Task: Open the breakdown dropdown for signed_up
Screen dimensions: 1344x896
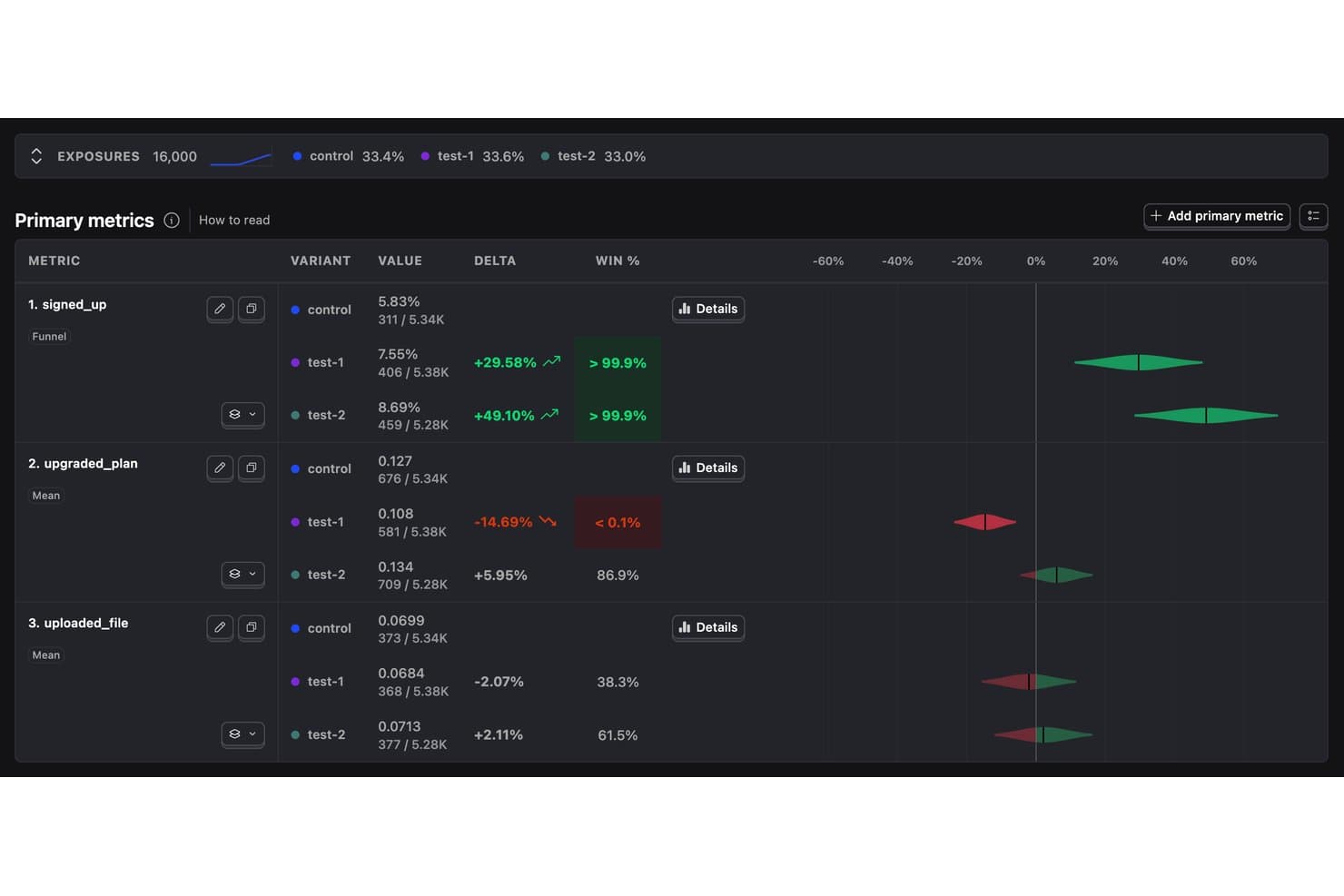Action: [x=242, y=415]
